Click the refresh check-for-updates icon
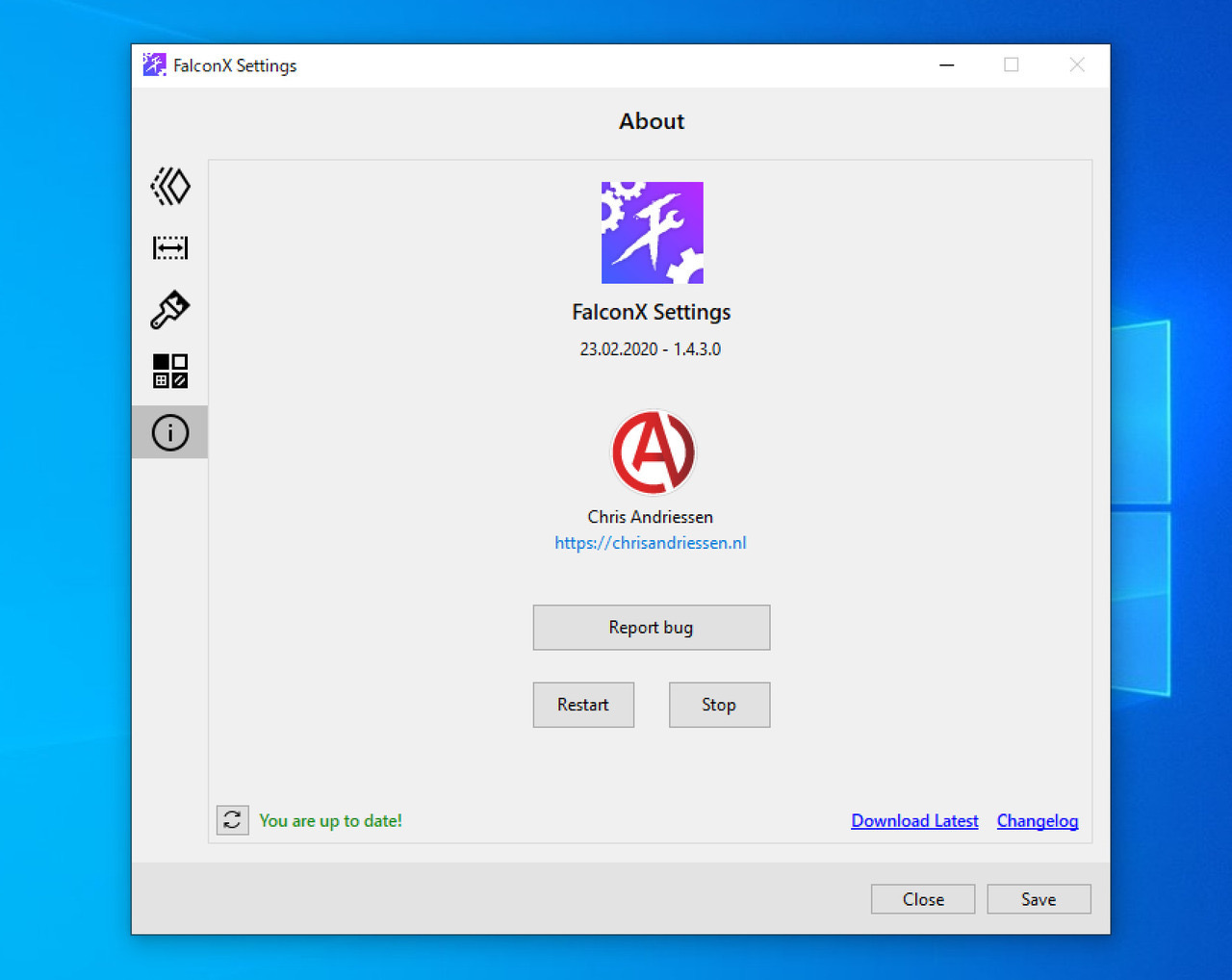The height and width of the screenshot is (980, 1232). (x=232, y=820)
